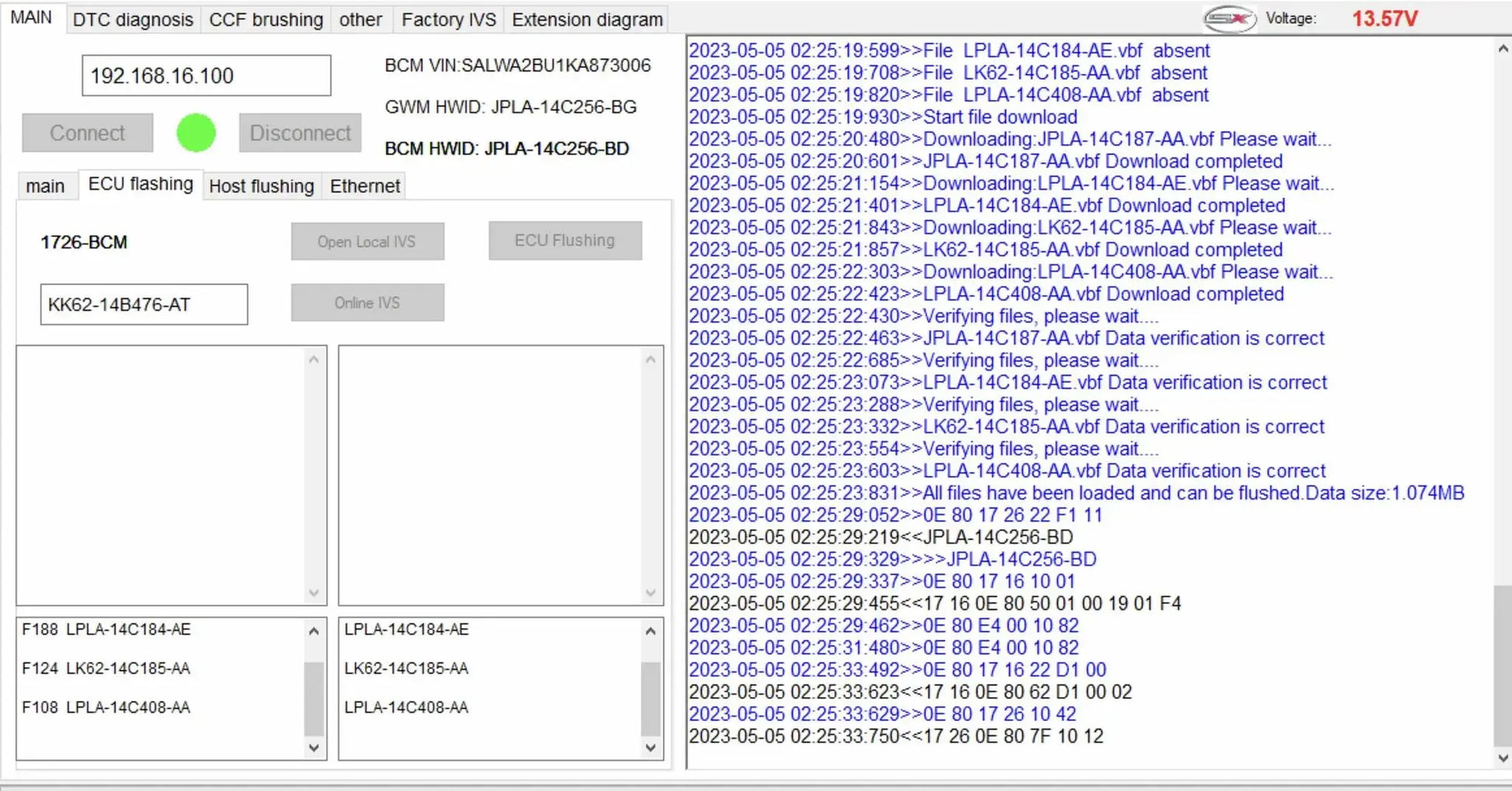The width and height of the screenshot is (1512, 791).
Task: Click the logo icon beside Voltage
Action: coord(1229,19)
